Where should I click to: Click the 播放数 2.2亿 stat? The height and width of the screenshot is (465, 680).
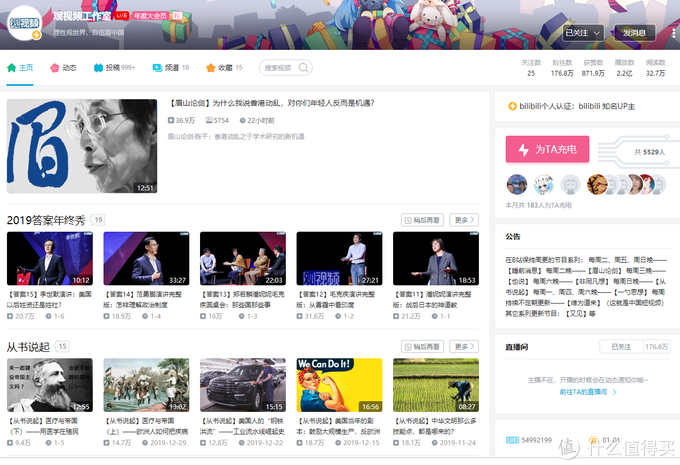click(x=624, y=68)
